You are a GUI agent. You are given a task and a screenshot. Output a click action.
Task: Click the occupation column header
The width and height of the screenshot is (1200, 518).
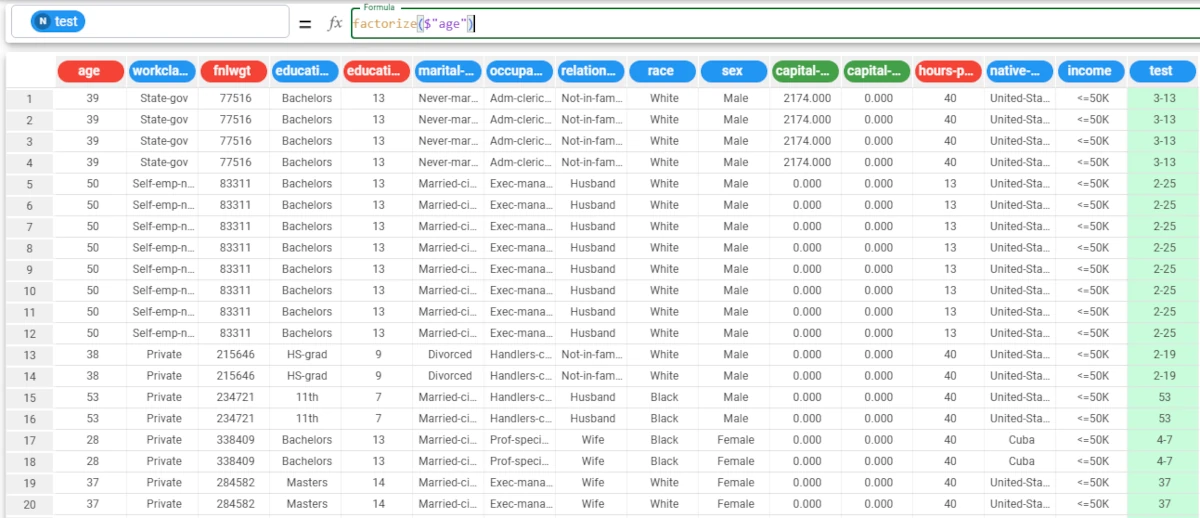520,71
